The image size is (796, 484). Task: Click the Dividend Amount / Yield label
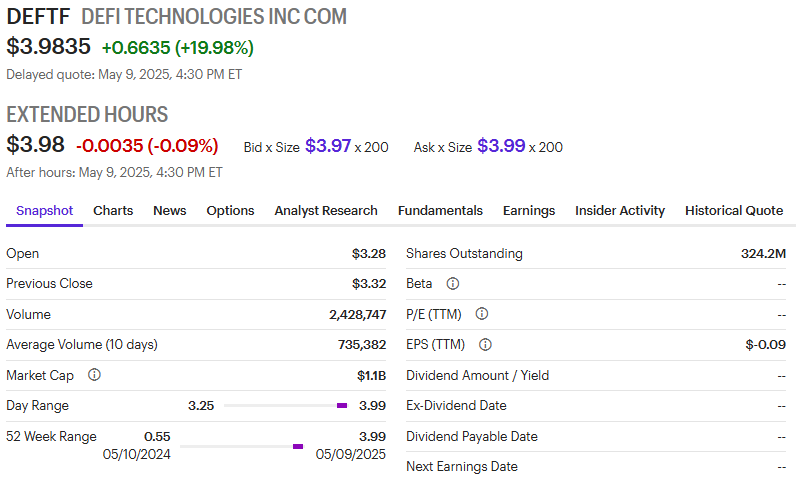[x=478, y=375]
